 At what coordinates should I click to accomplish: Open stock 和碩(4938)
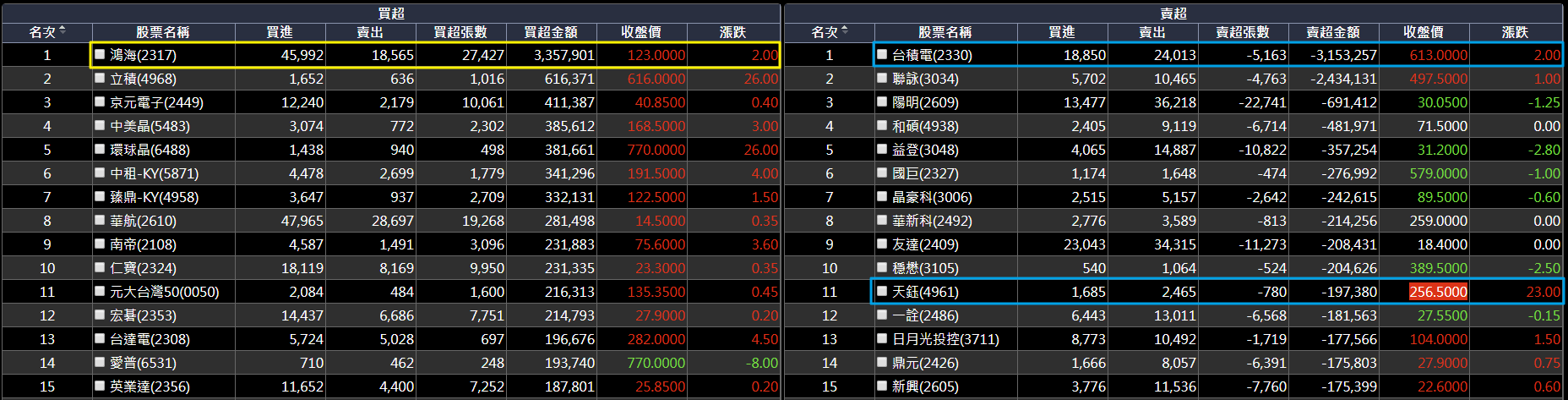point(925,126)
